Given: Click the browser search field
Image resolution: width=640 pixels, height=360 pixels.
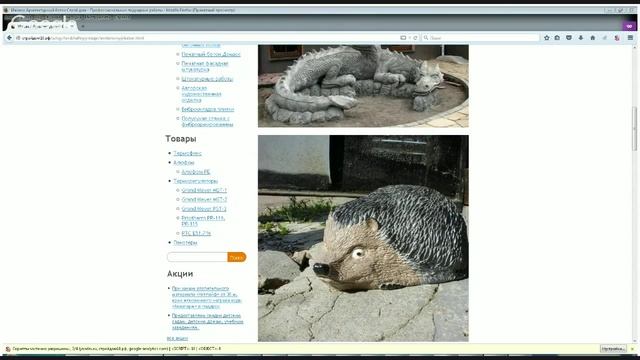Looking at the screenshot, I should (x=481, y=38).
